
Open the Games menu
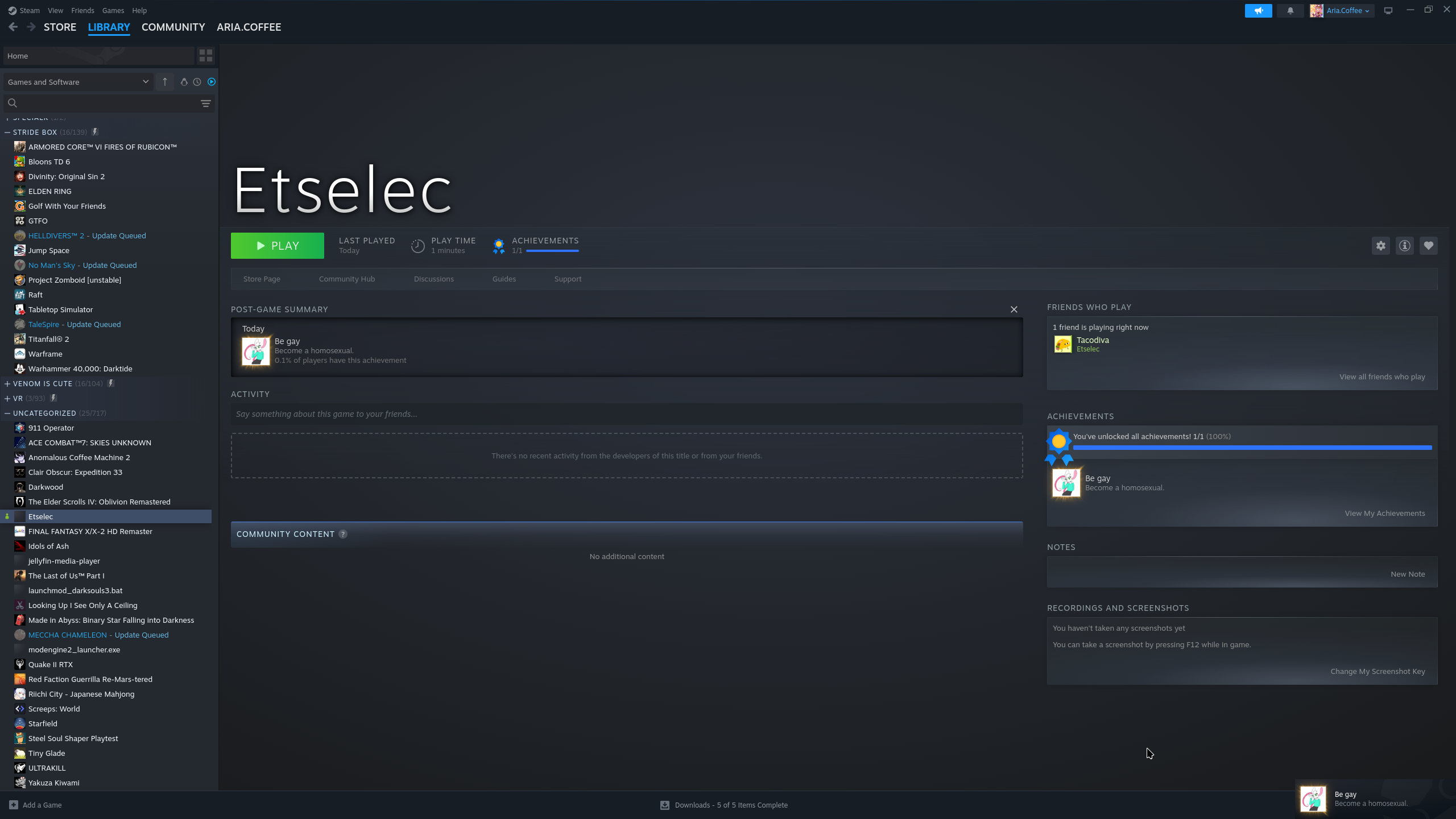(x=113, y=10)
